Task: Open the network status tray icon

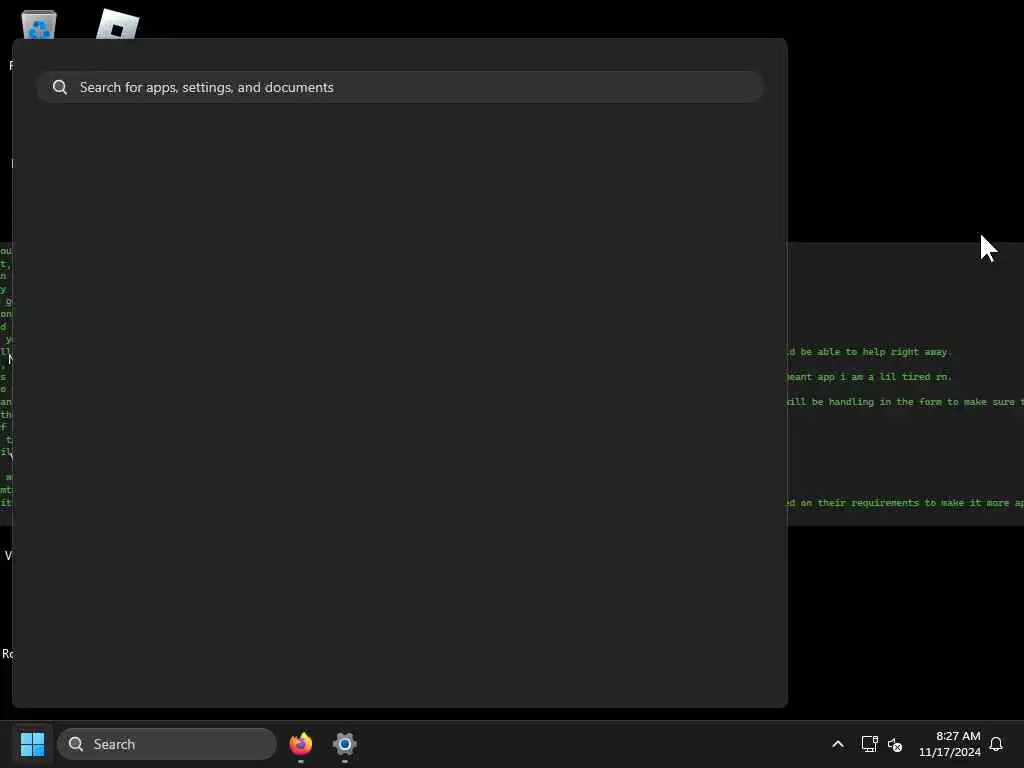Action: (x=869, y=744)
